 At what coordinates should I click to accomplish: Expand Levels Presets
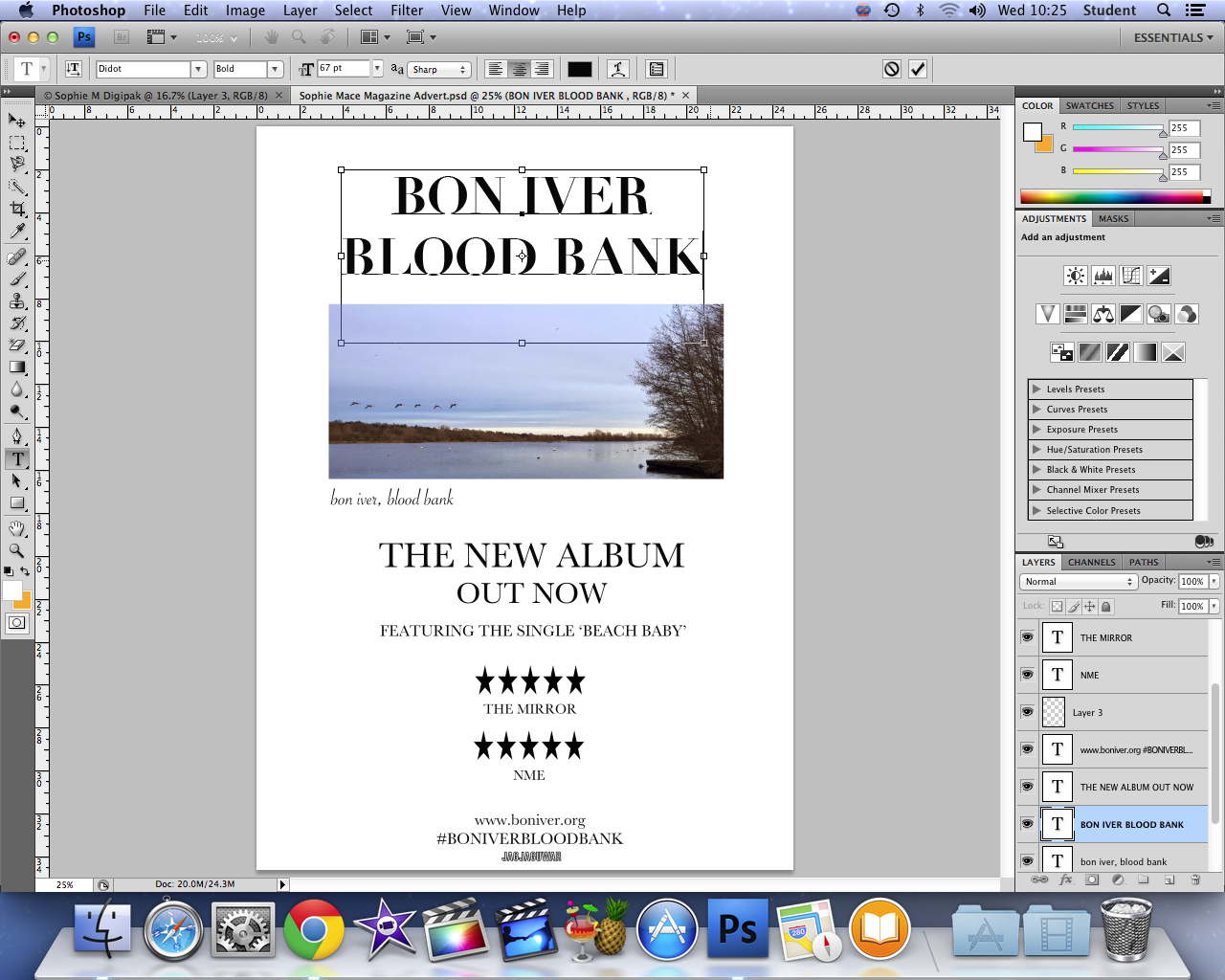1036,390
